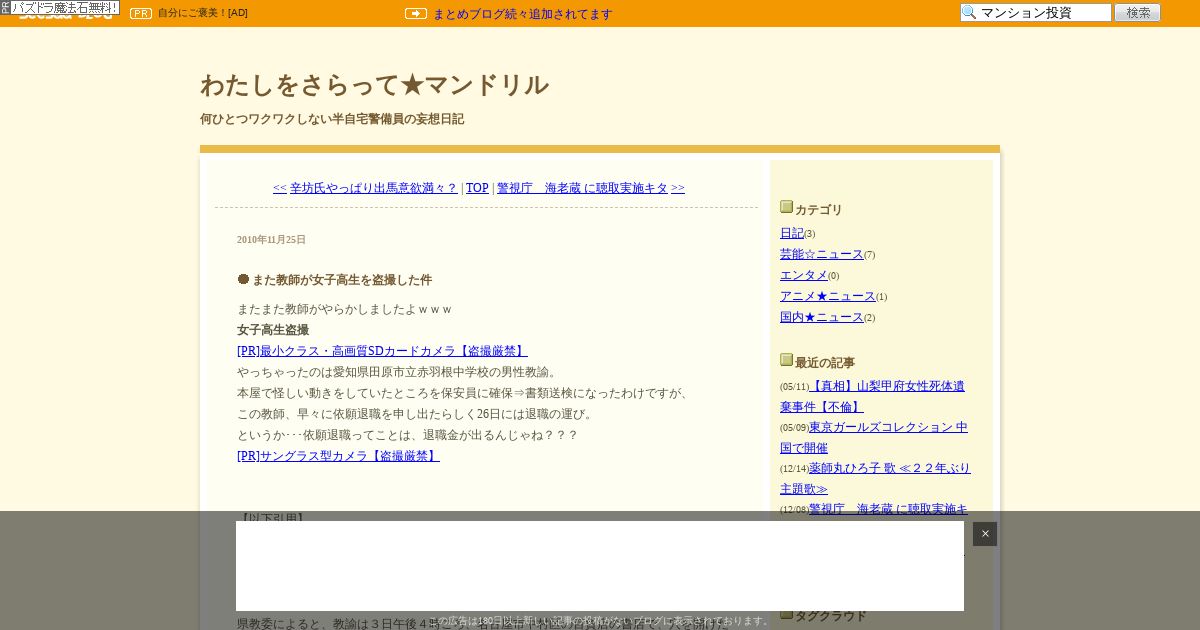1200x630 pixels.
Task: Click the white advertisement banner at bottom
Action: click(x=600, y=566)
